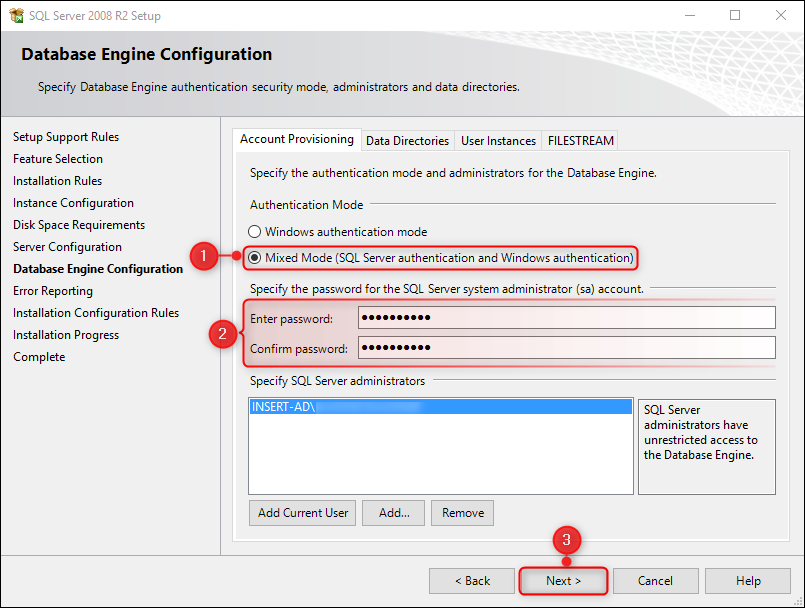Click the Confirm password field
Screen dimensions: 805x608
coord(567,348)
